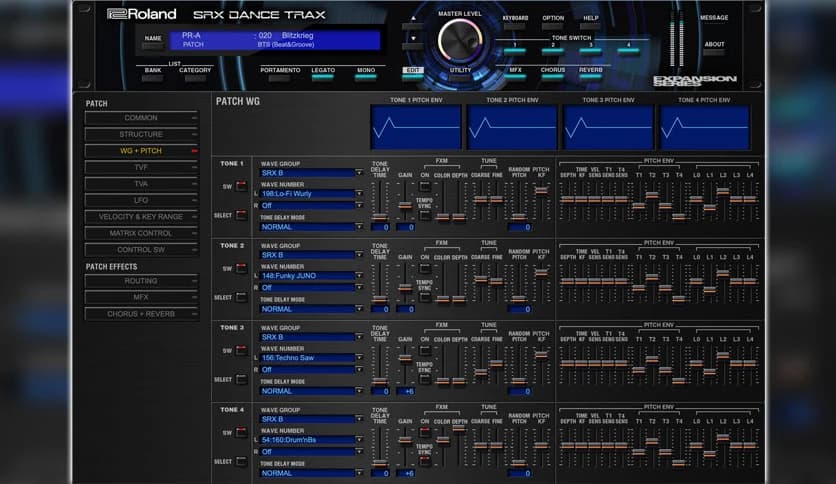Viewport: 836px width, 484px height.
Task: Open the Option menu
Action: (x=553, y=26)
